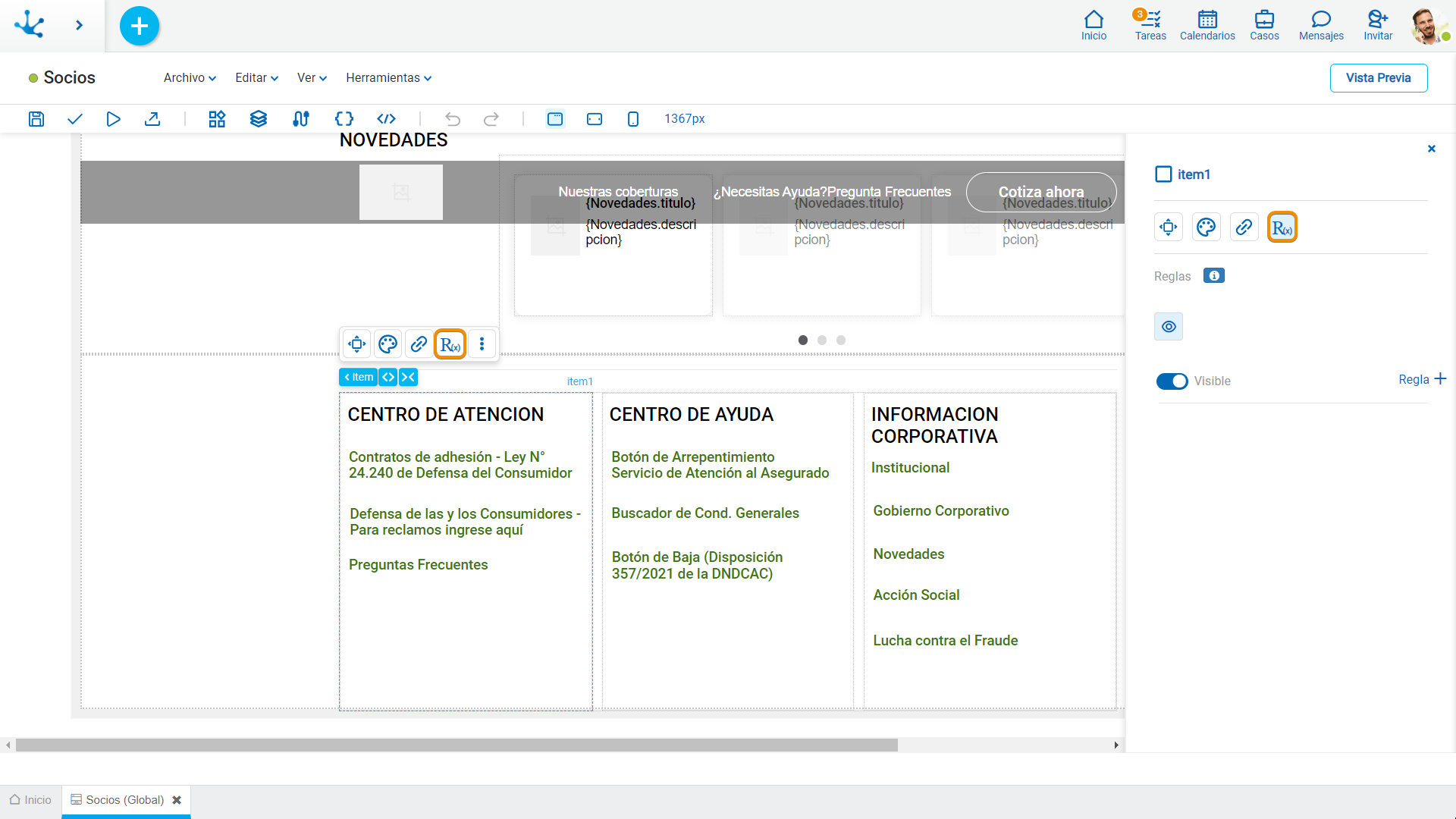Expand the navigation chevron beside logo
1456x819 pixels.
(79, 25)
